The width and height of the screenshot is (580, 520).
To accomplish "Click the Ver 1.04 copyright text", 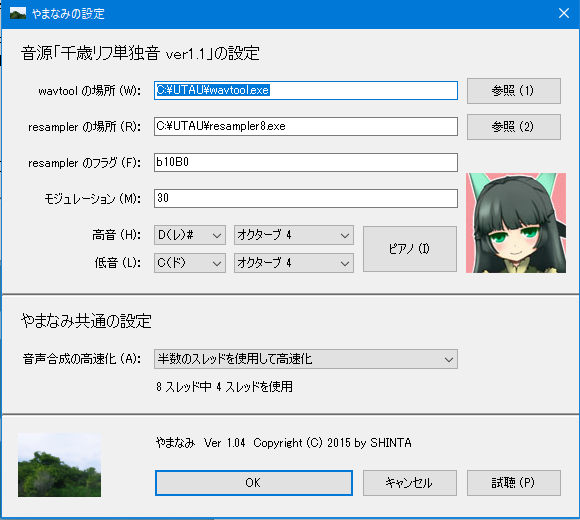I will (283, 443).
